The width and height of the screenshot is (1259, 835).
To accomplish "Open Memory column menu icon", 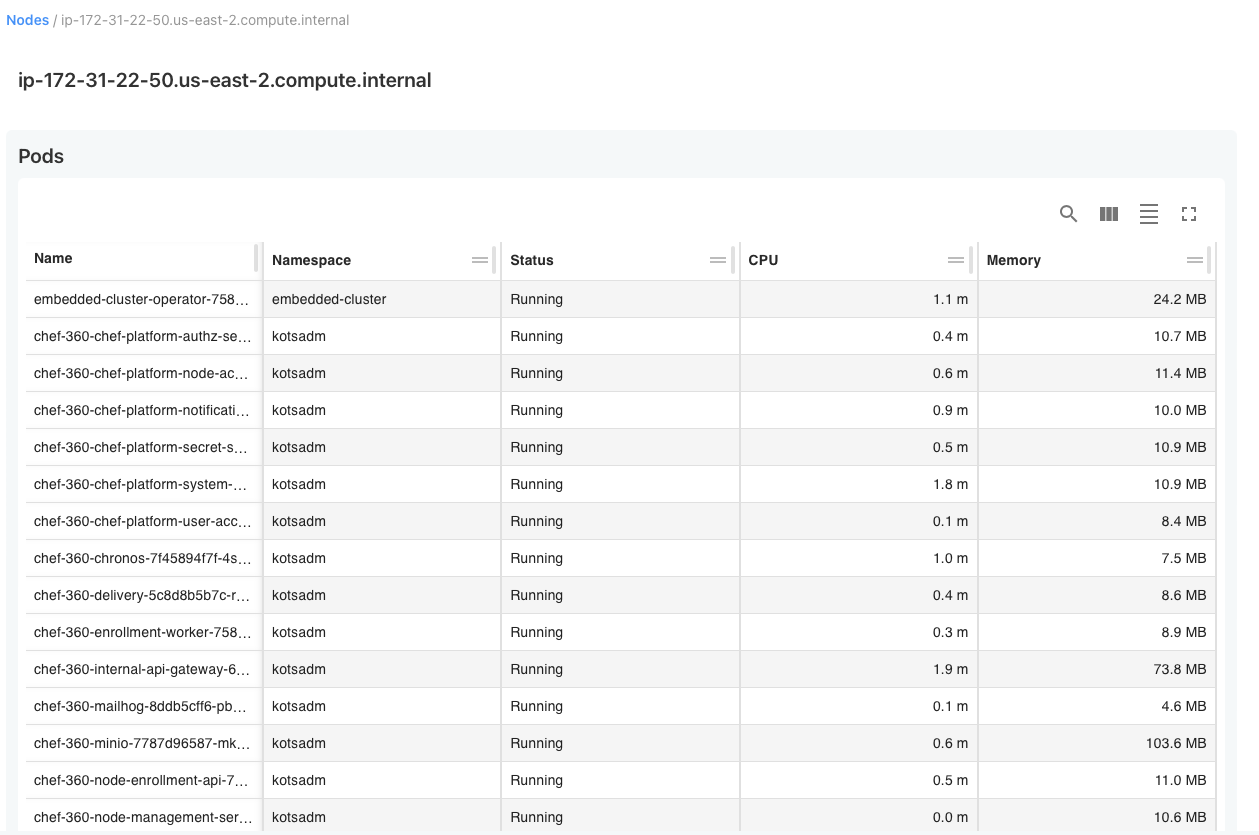I will click(x=1194, y=260).
